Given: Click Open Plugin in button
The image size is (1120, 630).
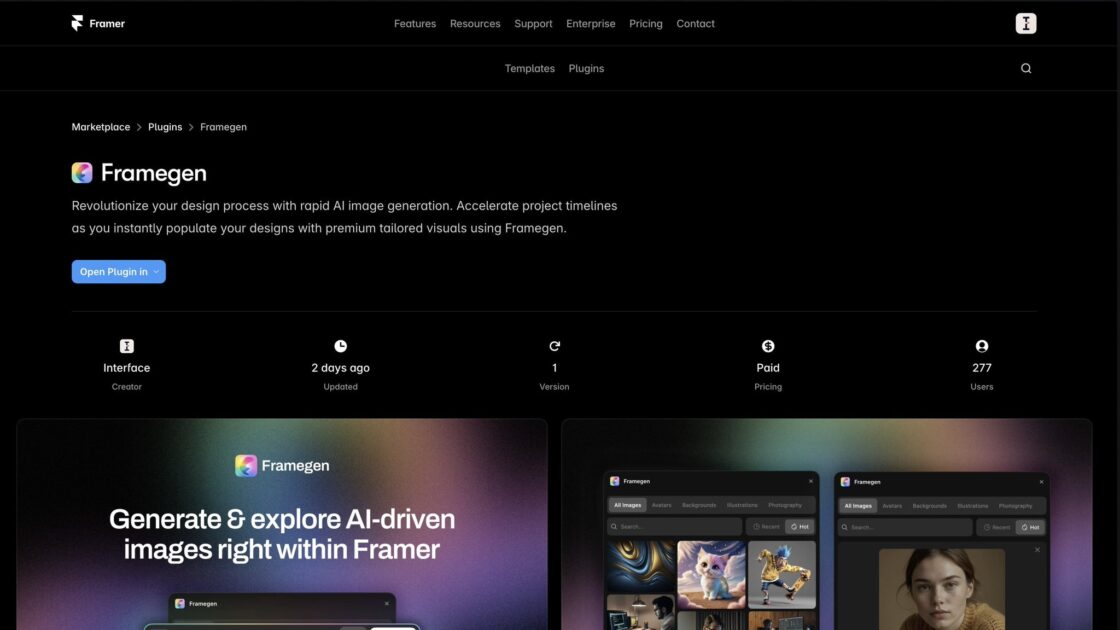Looking at the screenshot, I should [119, 271].
